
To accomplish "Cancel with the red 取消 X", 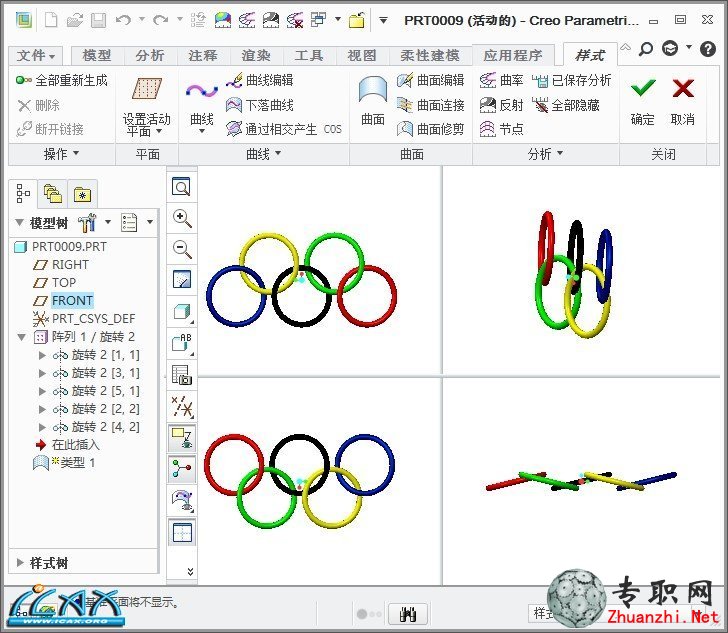I will pos(683,101).
